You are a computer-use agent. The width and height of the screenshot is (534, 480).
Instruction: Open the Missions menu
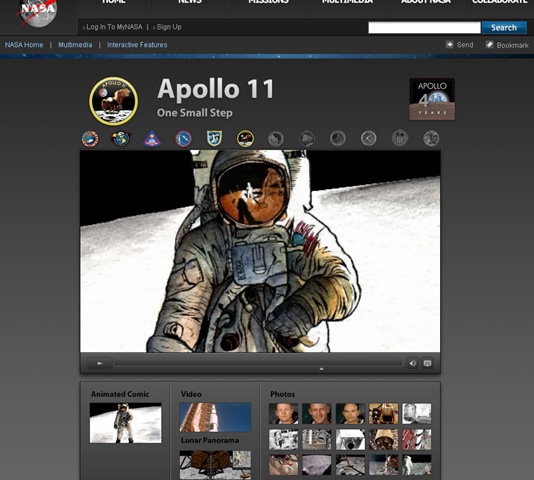click(268, 2)
